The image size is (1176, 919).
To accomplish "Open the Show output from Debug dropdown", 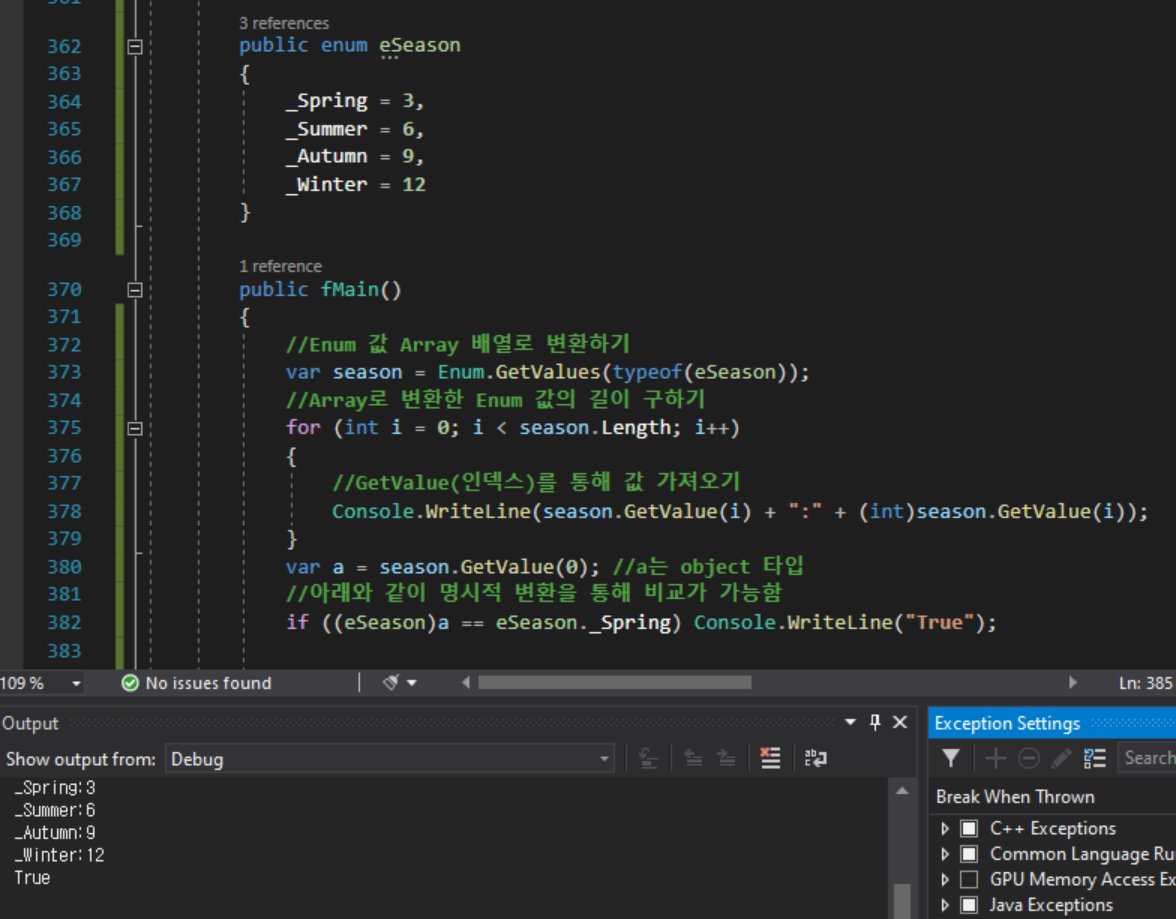I will pos(389,759).
